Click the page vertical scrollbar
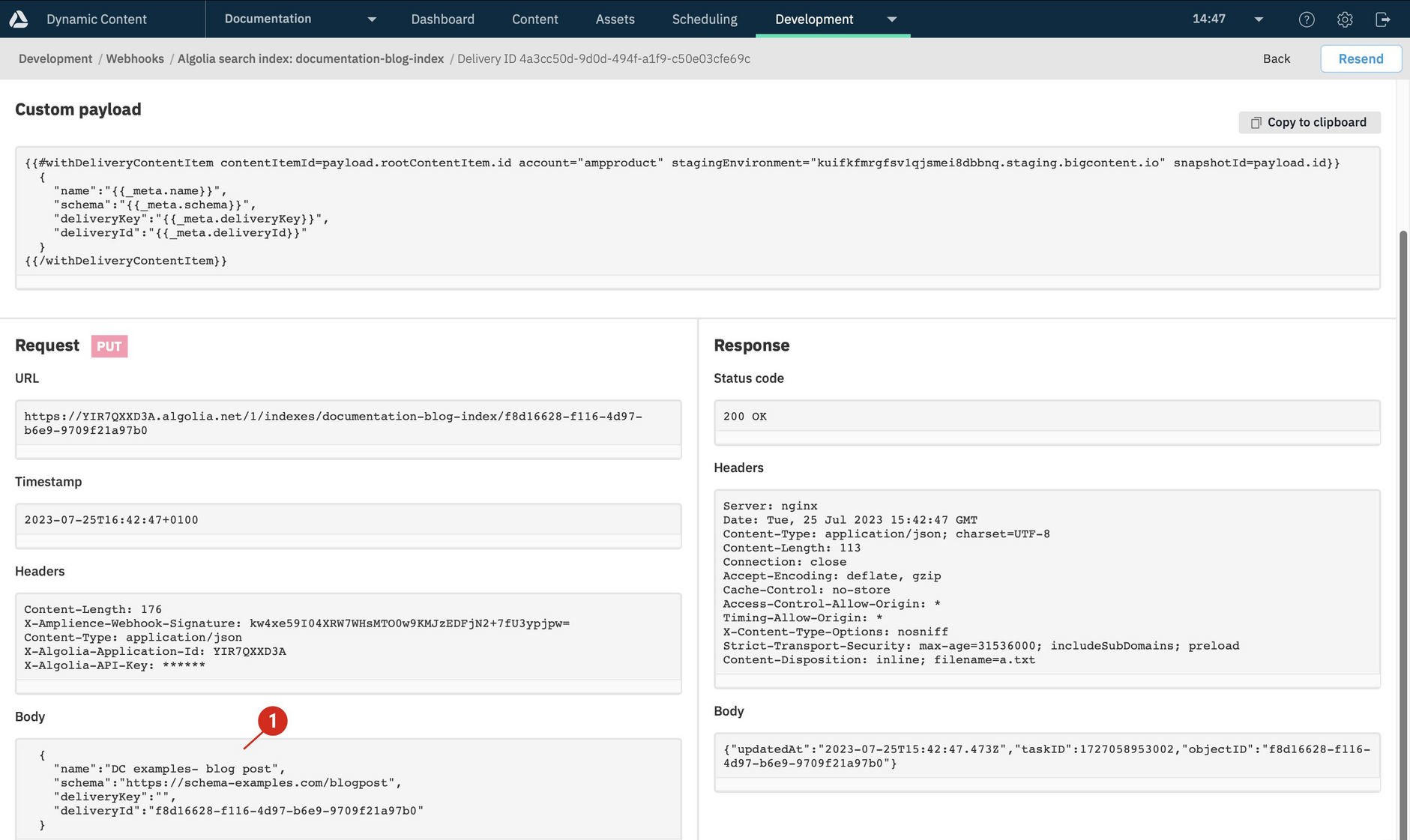This screenshot has width=1410, height=840. (x=1403, y=525)
